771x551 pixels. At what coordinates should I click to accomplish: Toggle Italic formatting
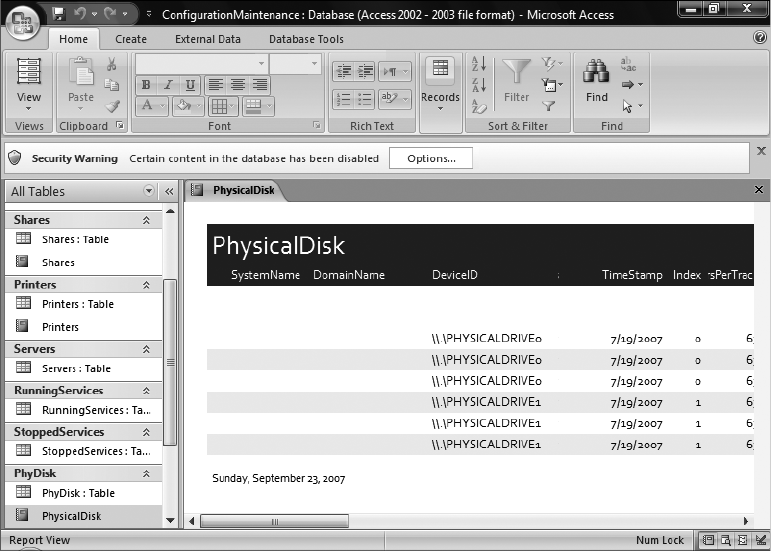[168, 85]
